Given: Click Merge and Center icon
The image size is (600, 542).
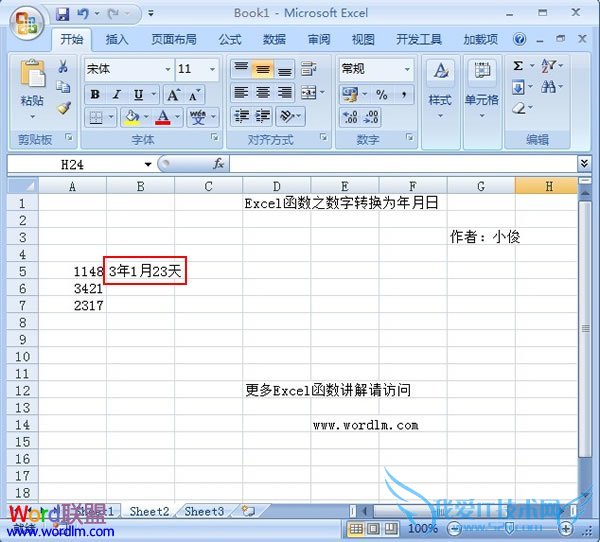Looking at the screenshot, I should pyautogui.click(x=308, y=92).
